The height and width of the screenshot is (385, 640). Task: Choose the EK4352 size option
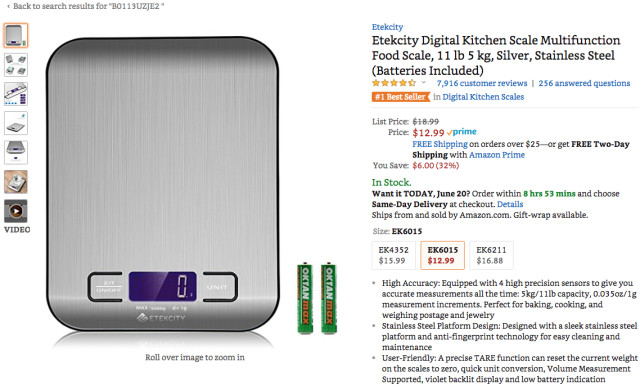(393, 255)
